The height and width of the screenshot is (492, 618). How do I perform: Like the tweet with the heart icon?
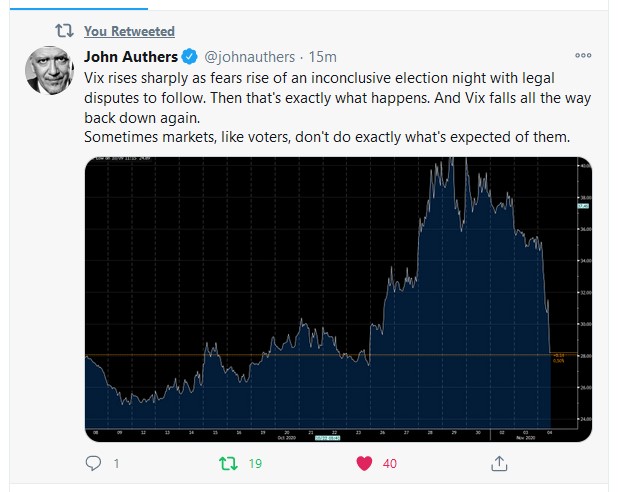[x=365, y=463]
